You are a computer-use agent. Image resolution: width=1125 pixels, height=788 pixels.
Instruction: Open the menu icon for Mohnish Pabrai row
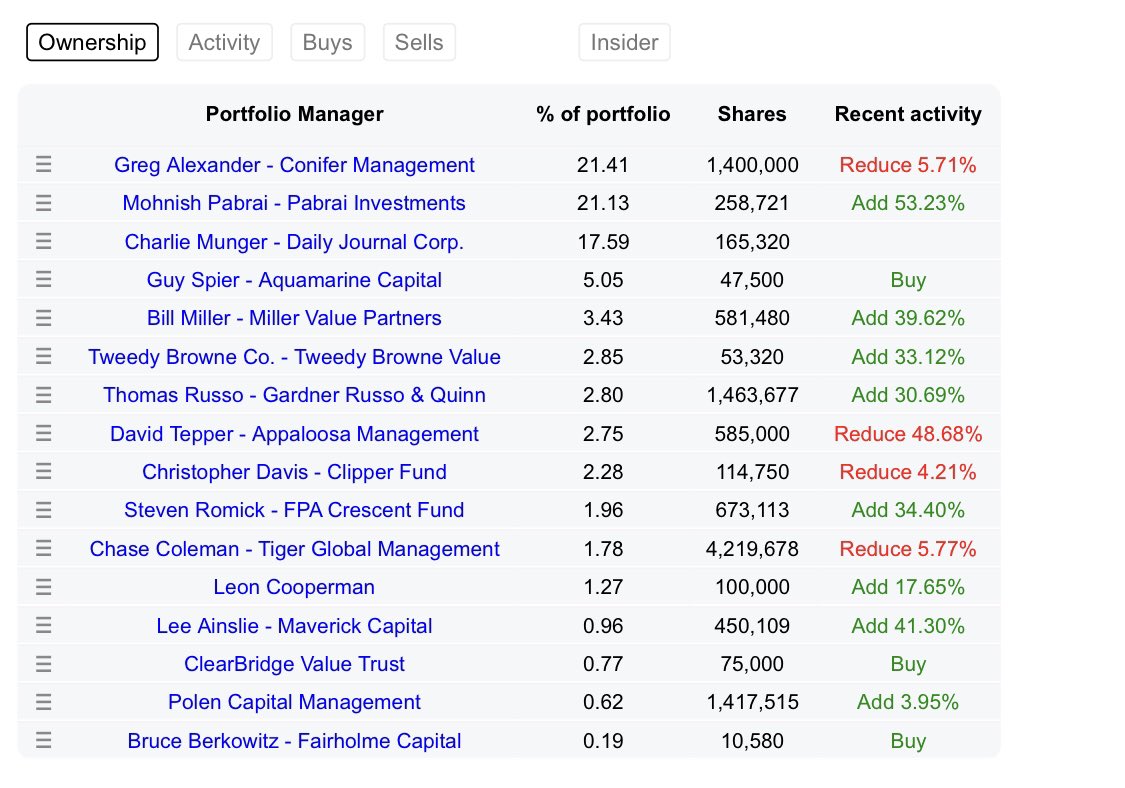[x=44, y=203]
